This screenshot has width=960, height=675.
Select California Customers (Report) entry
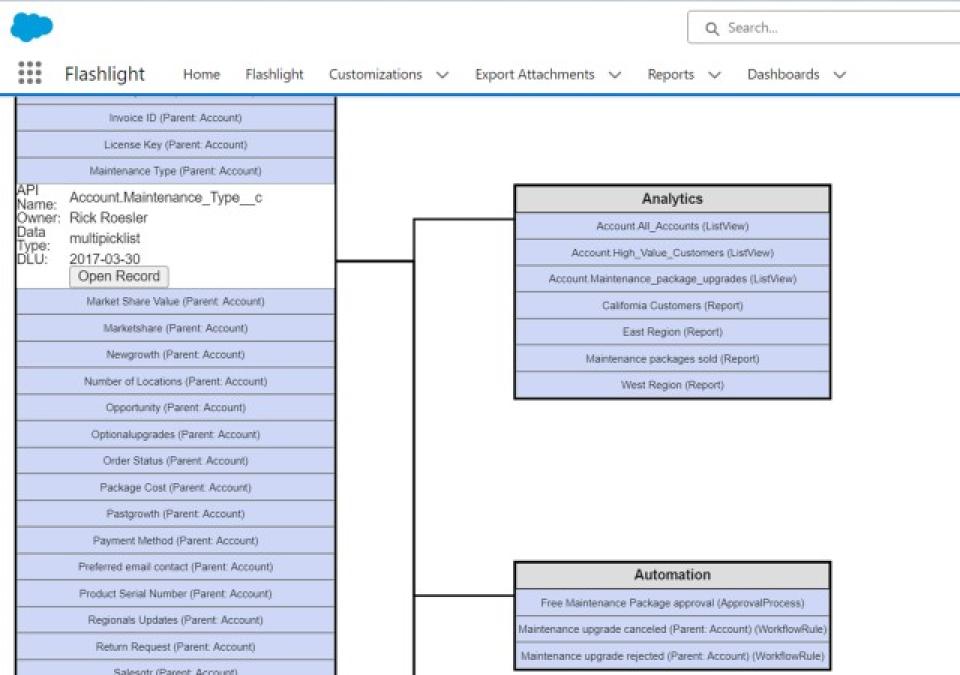(672, 306)
